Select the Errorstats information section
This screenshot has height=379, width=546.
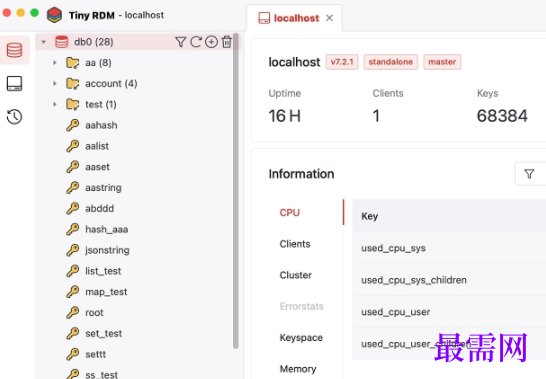click(x=302, y=306)
